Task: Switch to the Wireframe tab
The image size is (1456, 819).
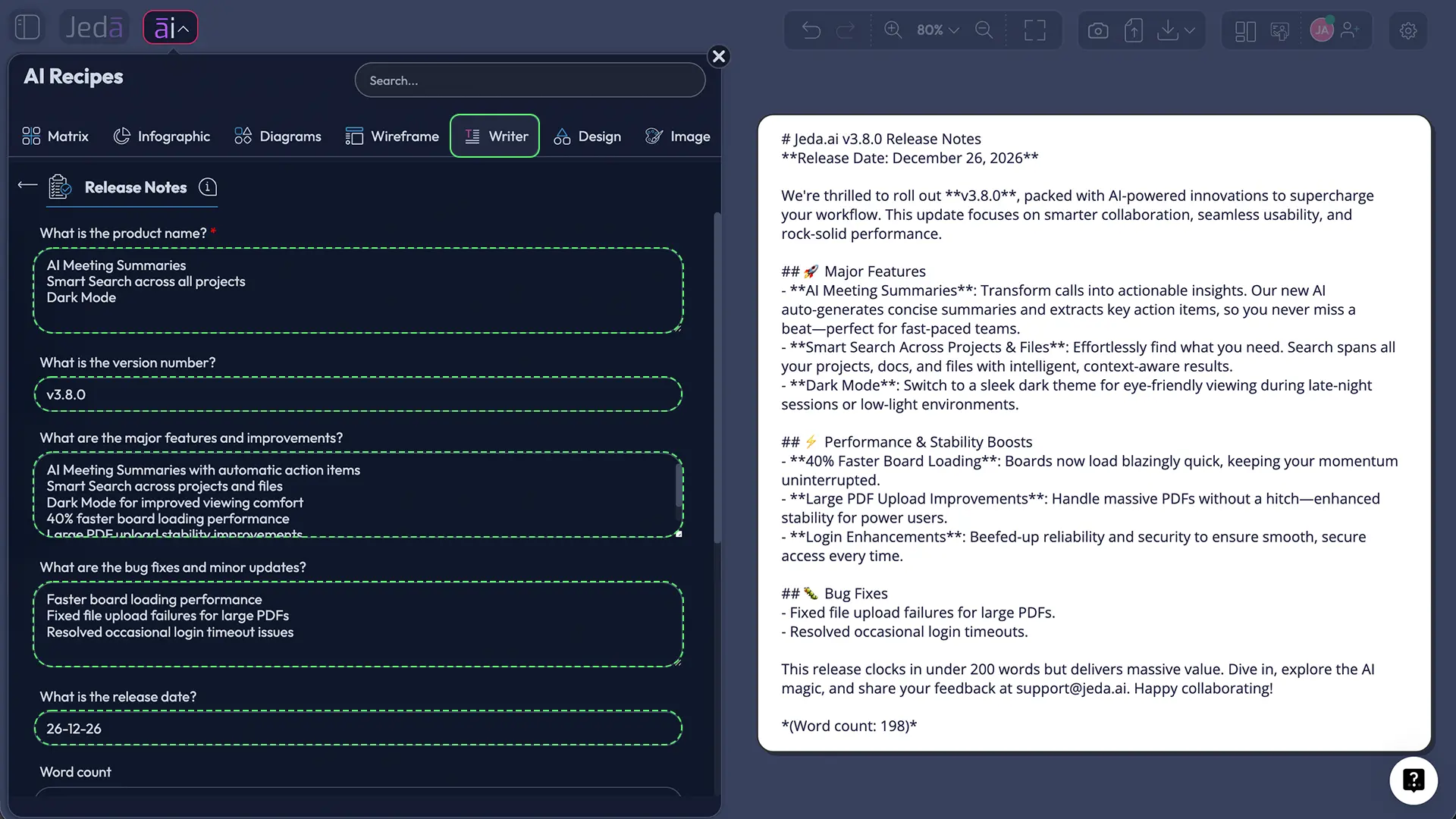Action: point(392,136)
